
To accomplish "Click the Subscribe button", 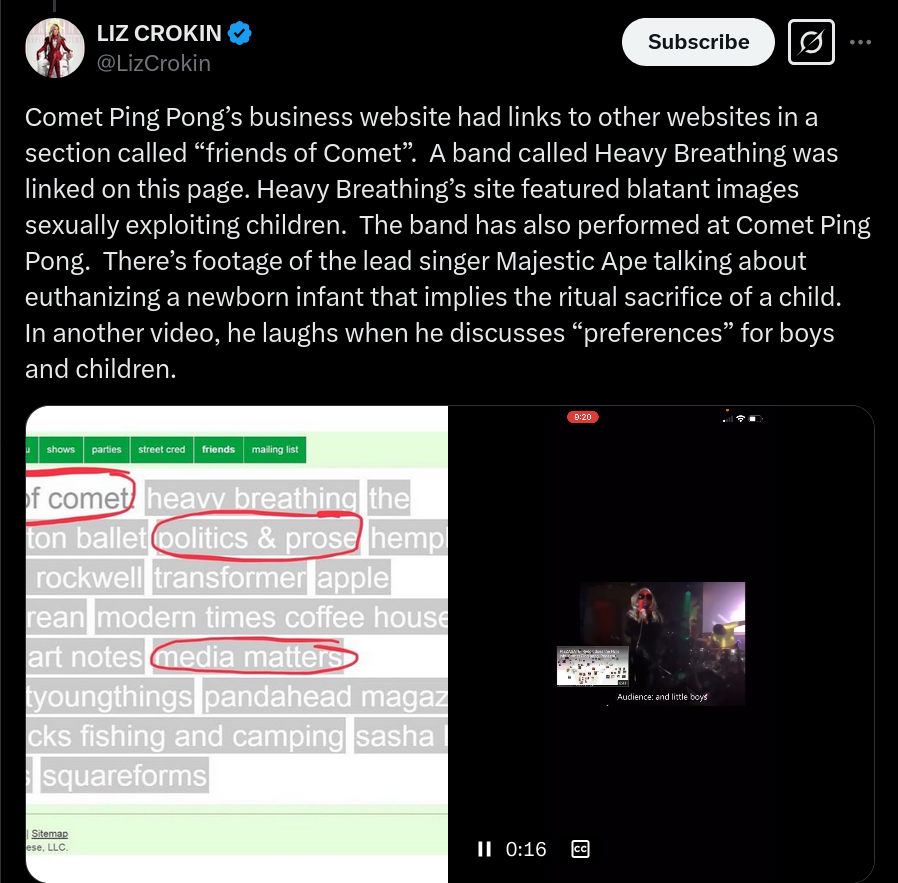I will 698,42.
